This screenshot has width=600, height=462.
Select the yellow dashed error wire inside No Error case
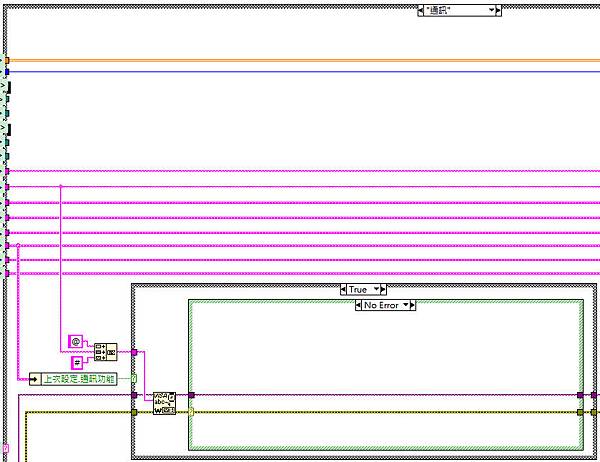point(386,412)
